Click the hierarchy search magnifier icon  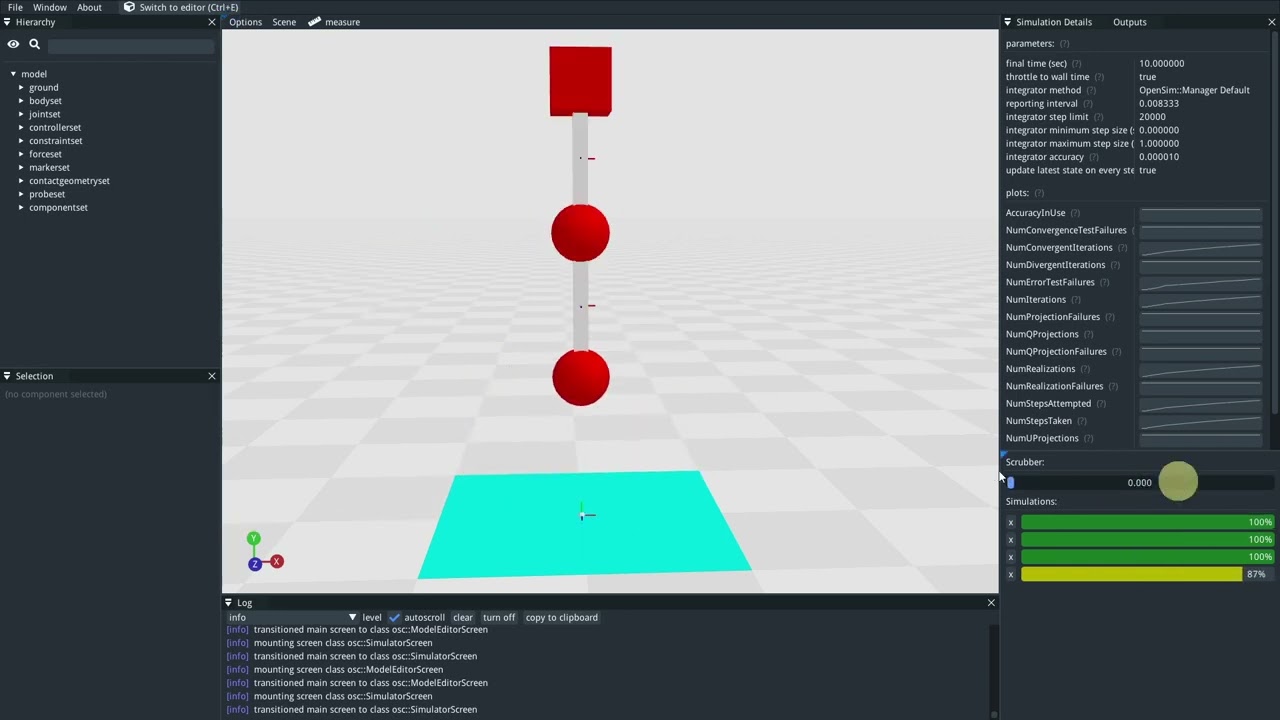[x=34, y=44]
